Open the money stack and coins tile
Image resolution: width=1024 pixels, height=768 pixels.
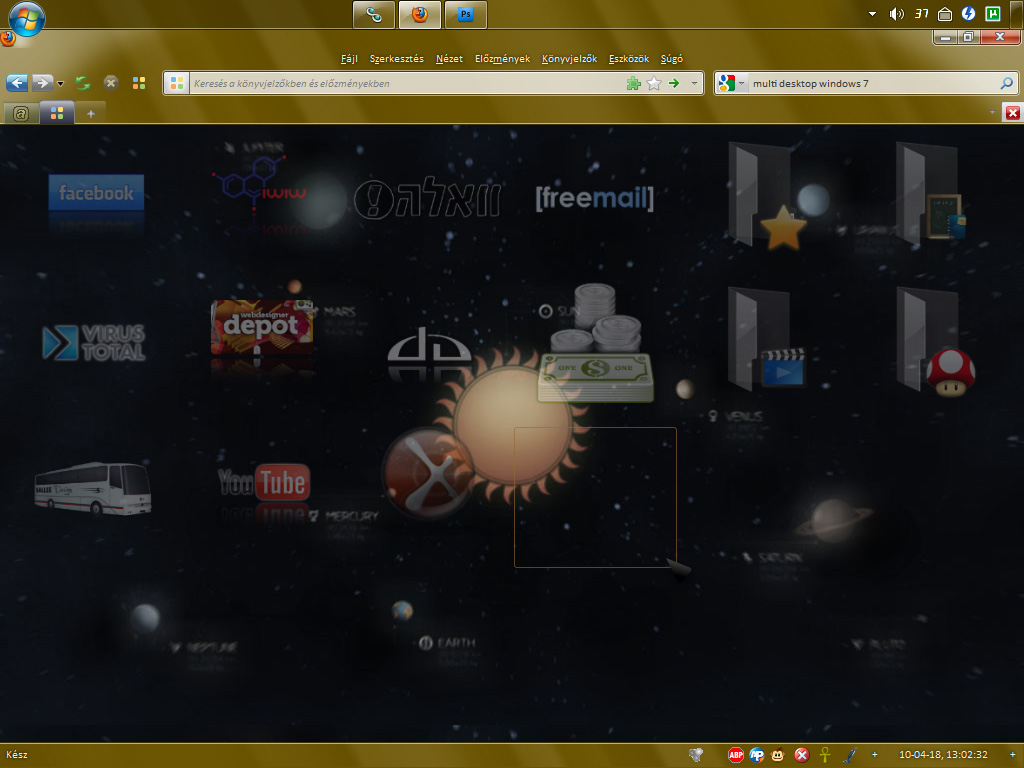pyautogui.click(x=595, y=342)
